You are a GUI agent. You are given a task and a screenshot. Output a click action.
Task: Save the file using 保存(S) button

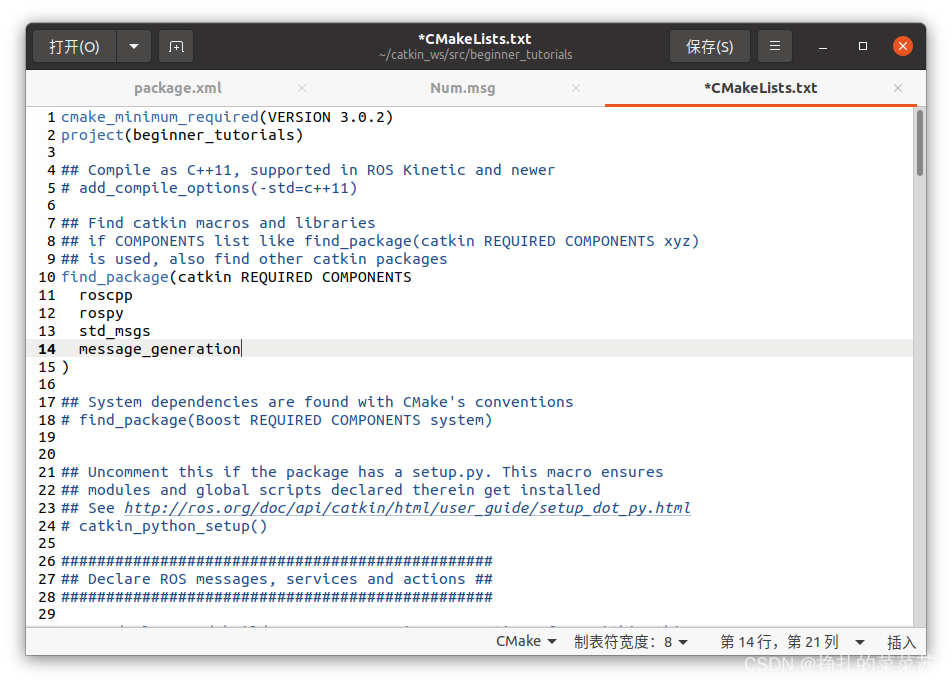710,46
